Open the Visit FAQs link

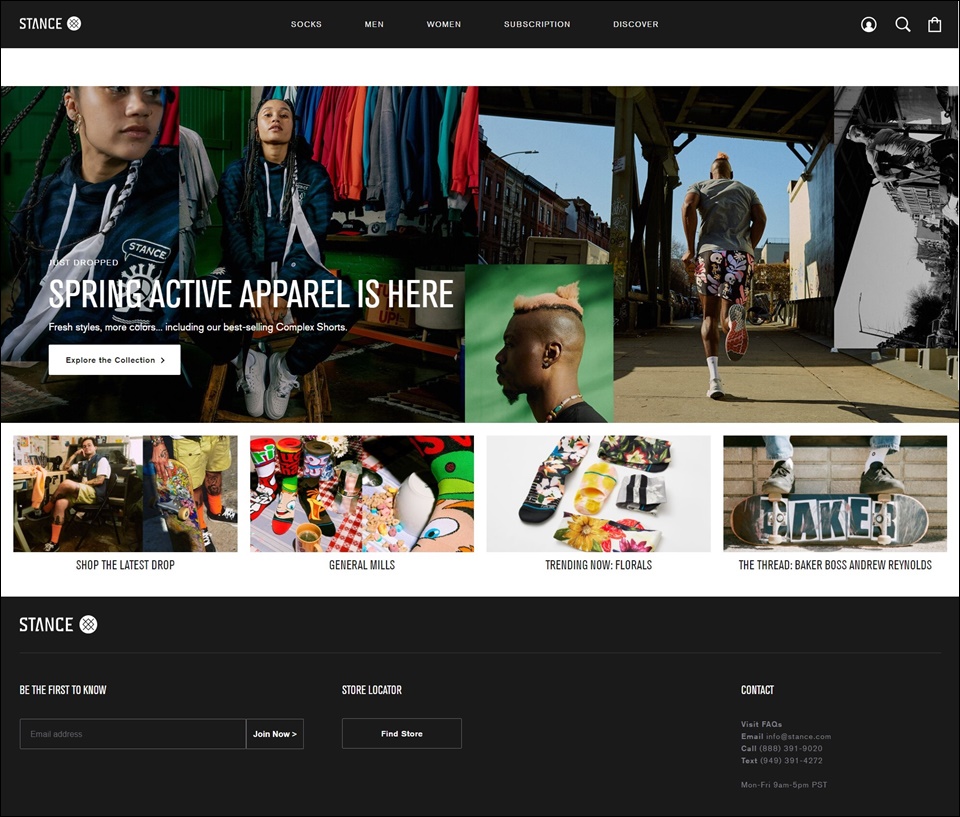pyautogui.click(x=761, y=724)
